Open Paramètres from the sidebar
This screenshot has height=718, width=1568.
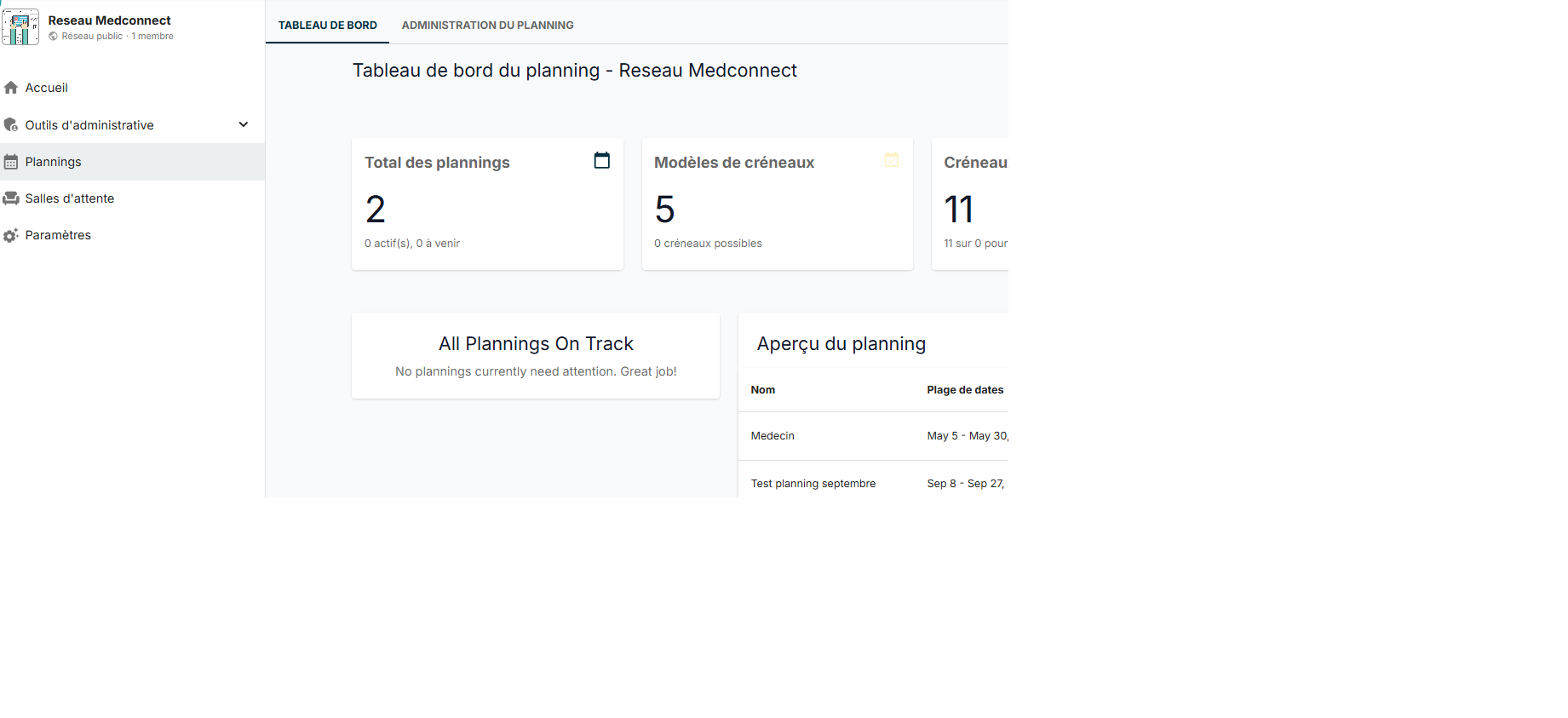[57, 235]
